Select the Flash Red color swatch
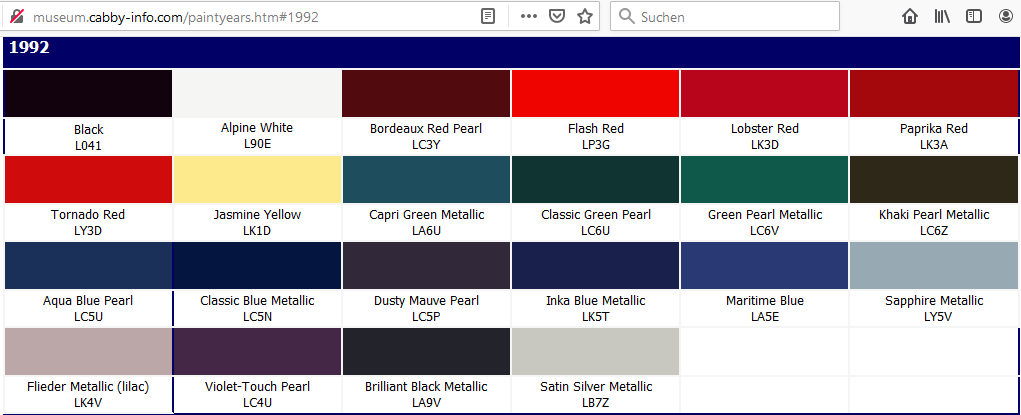The height and width of the screenshot is (415, 1021). tap(595, 94)
